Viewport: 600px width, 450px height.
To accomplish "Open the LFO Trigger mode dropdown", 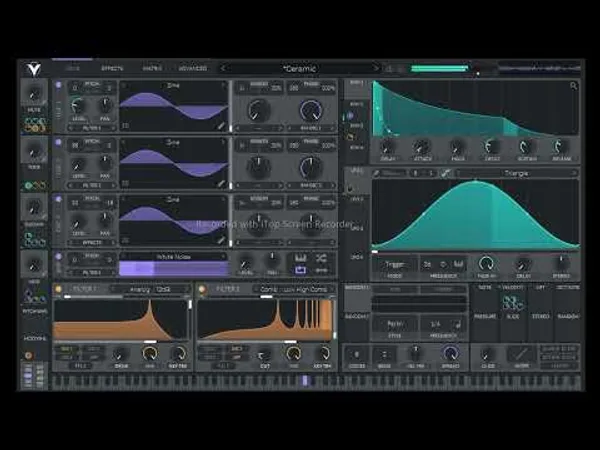I will 395,264.
